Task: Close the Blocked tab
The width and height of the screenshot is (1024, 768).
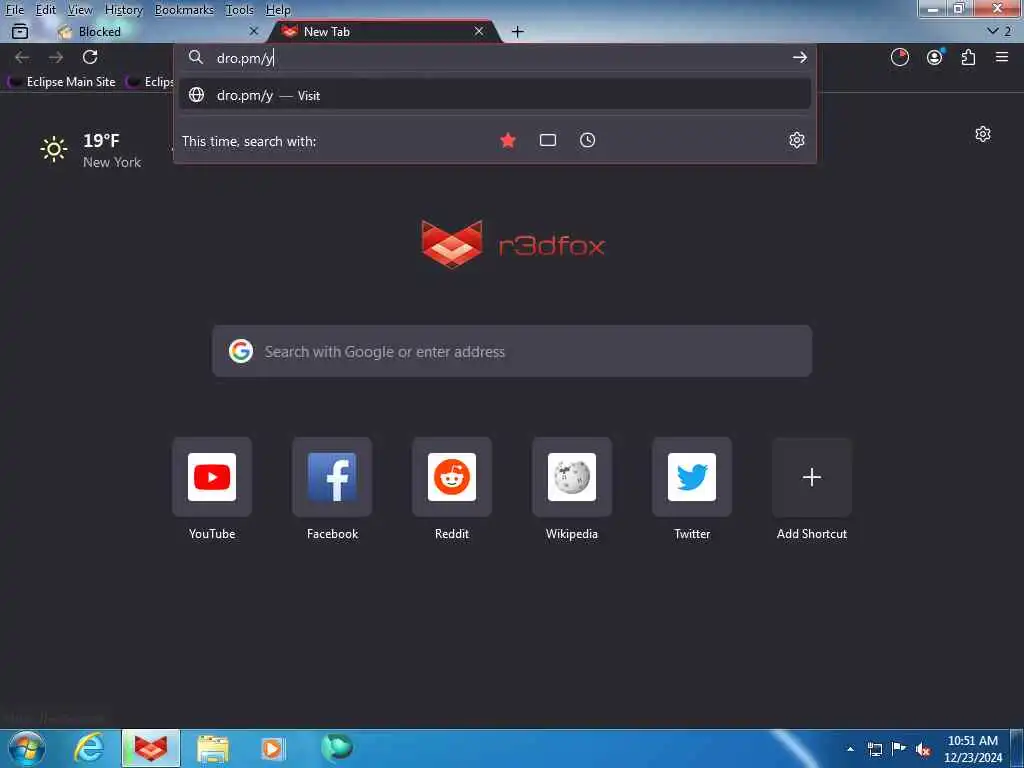Action: pyautogui.click(x=254, y=31)
